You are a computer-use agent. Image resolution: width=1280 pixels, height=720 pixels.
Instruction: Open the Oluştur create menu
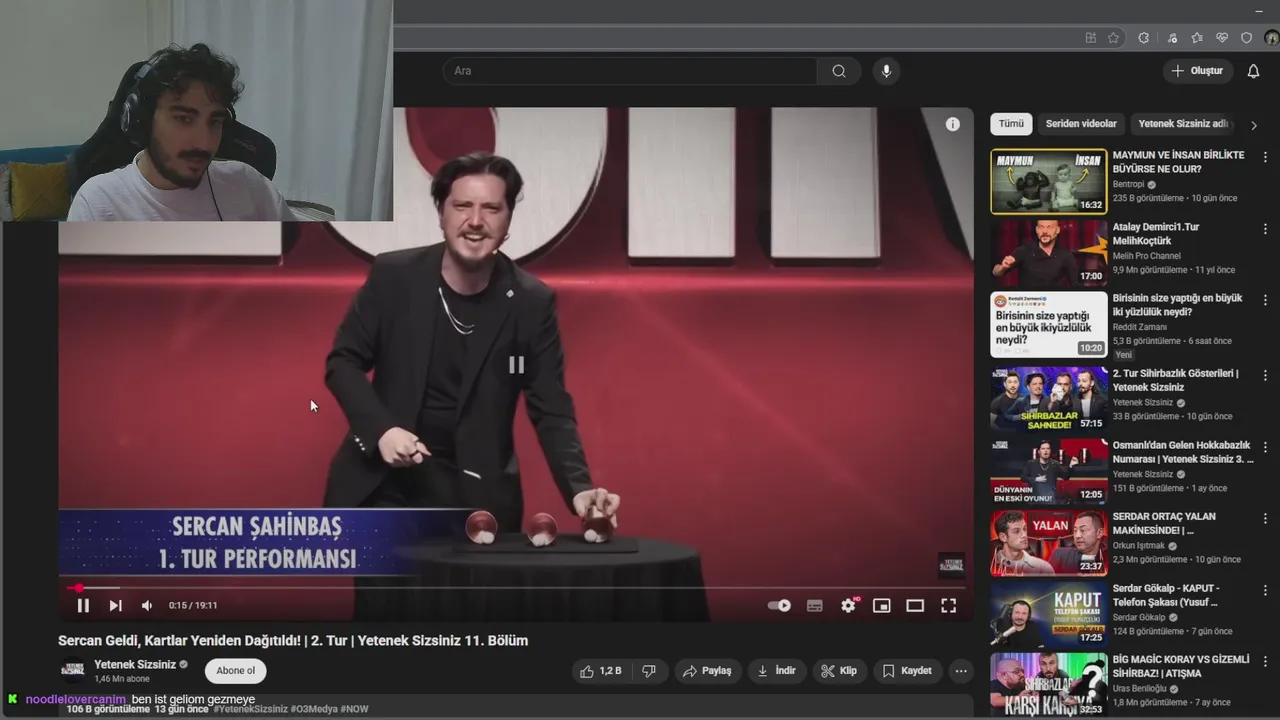[1197, 71]
